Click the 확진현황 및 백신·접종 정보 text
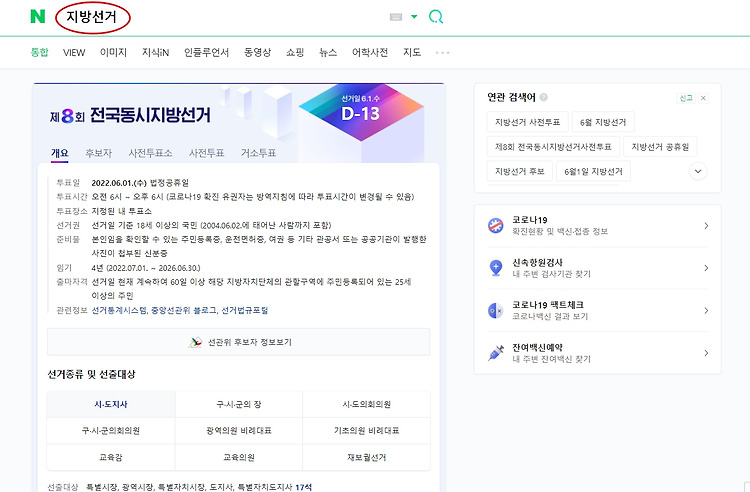Viewport: 750px width, 492px height. (560, 231)
